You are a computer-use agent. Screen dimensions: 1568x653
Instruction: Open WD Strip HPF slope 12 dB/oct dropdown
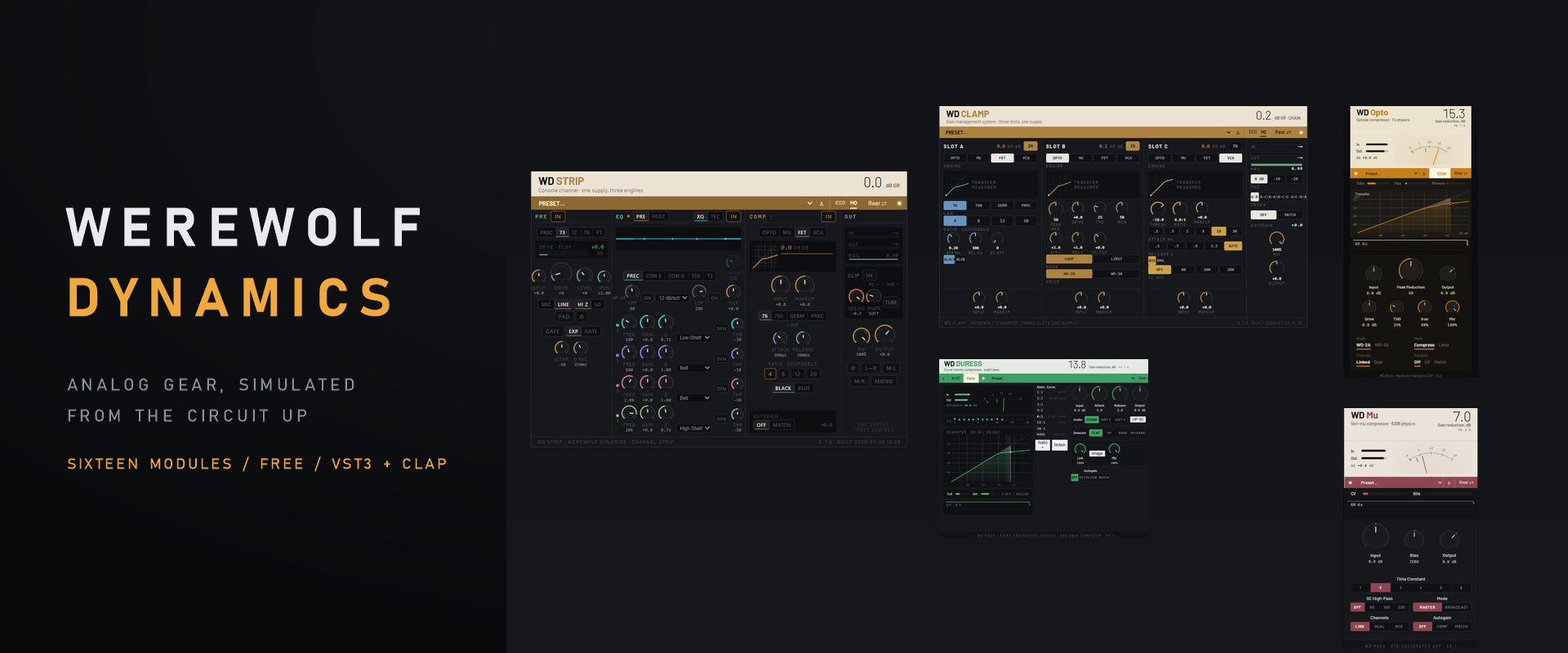[x=673, y=299]
